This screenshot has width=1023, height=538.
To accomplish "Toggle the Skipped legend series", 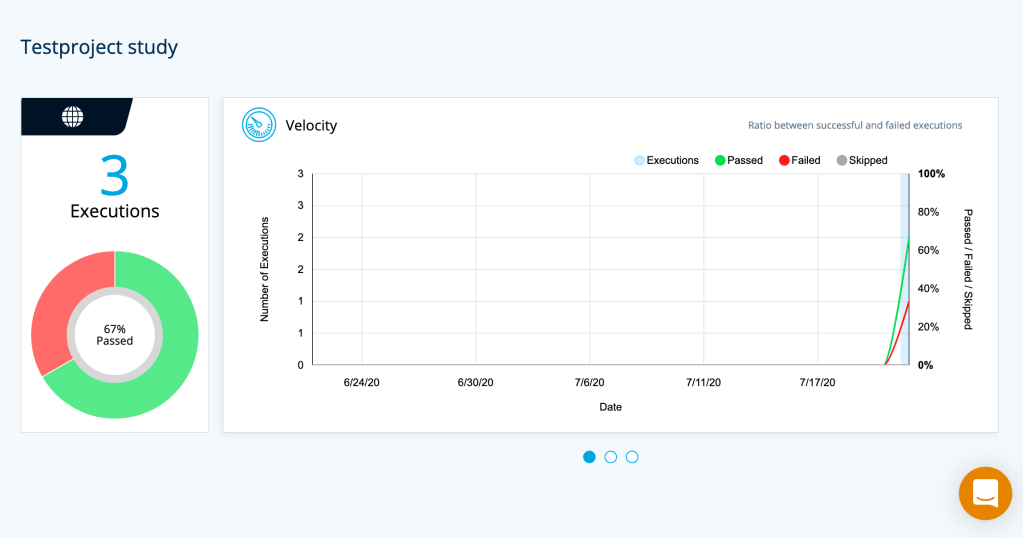I will [x=861, y=160].
